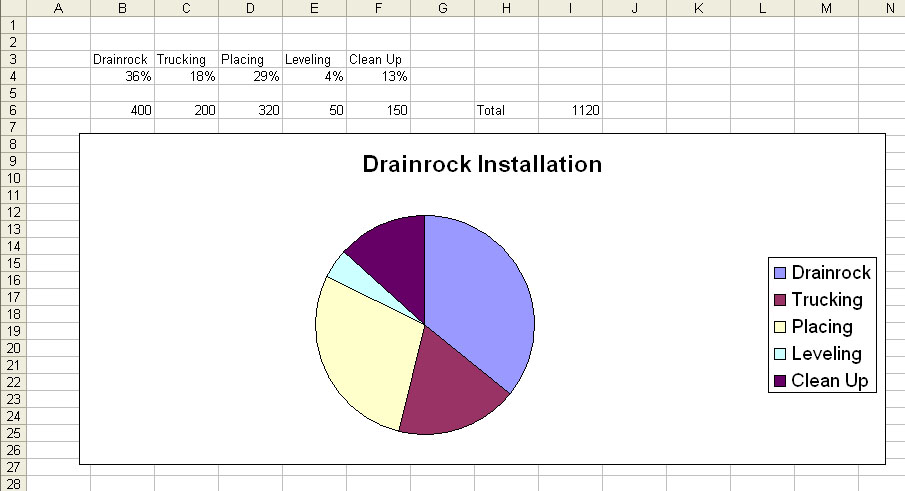Select the Clean Up legend color swatch

780,381
